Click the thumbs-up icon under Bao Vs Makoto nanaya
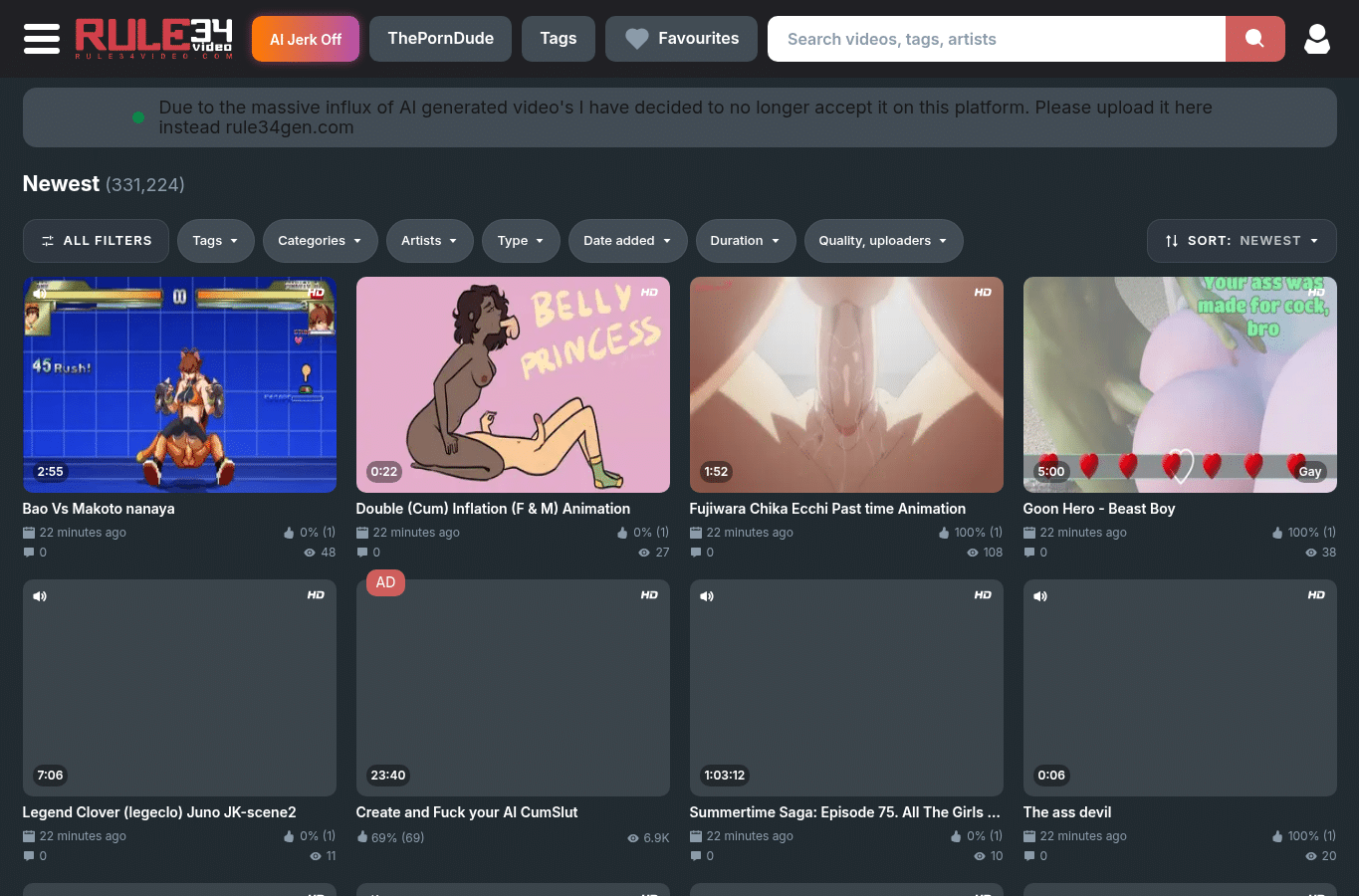This screenshot has height=896, width=1359. 289,533
